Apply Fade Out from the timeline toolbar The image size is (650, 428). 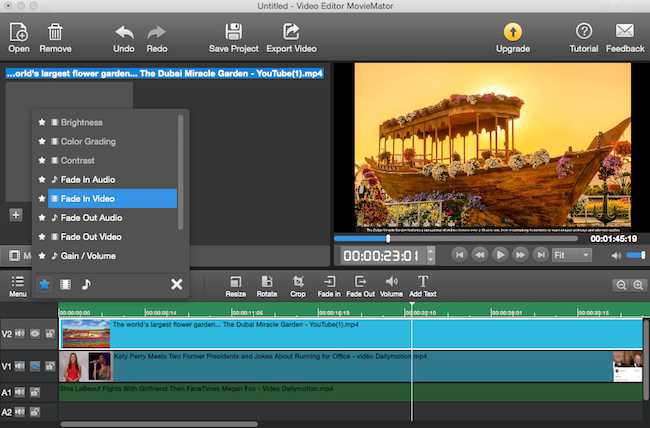pos(360,286)
